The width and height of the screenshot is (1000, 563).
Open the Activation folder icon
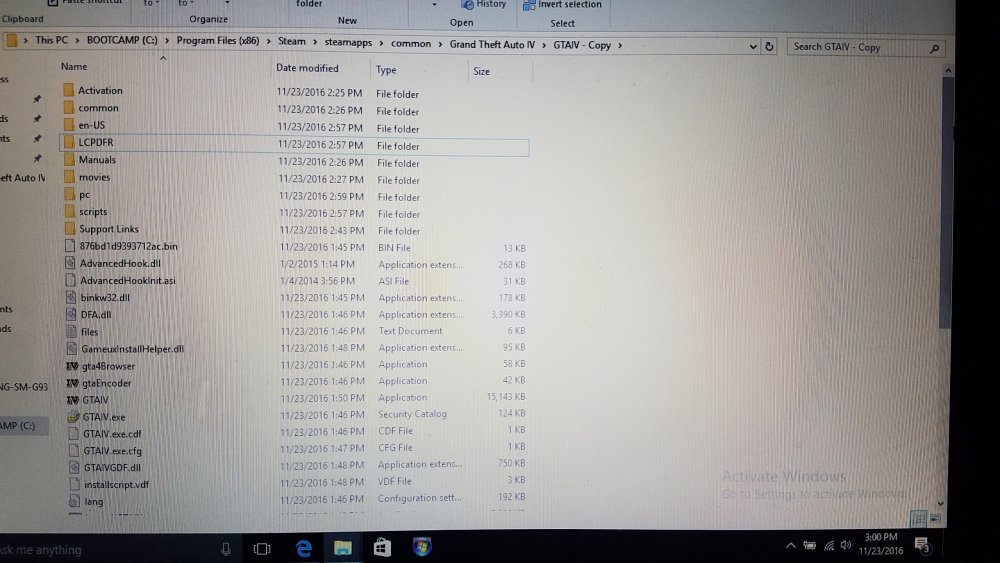[x=69, y=90]
